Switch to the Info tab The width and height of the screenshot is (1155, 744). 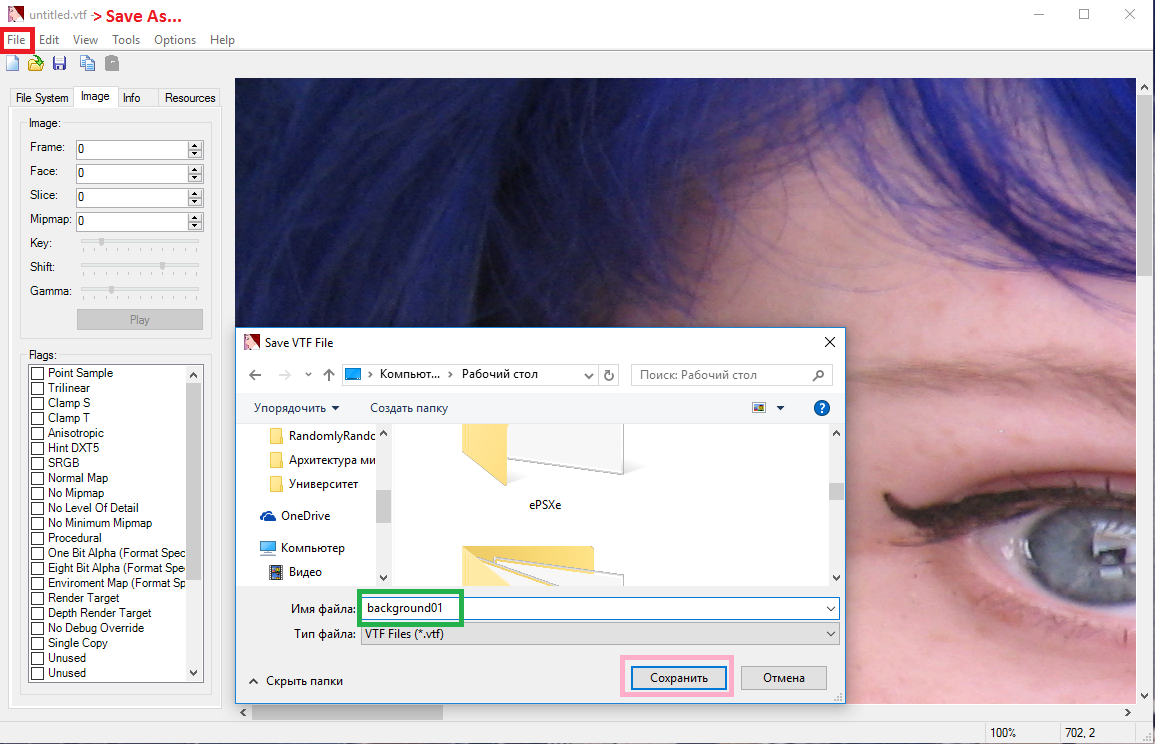(x=132, y=97)
